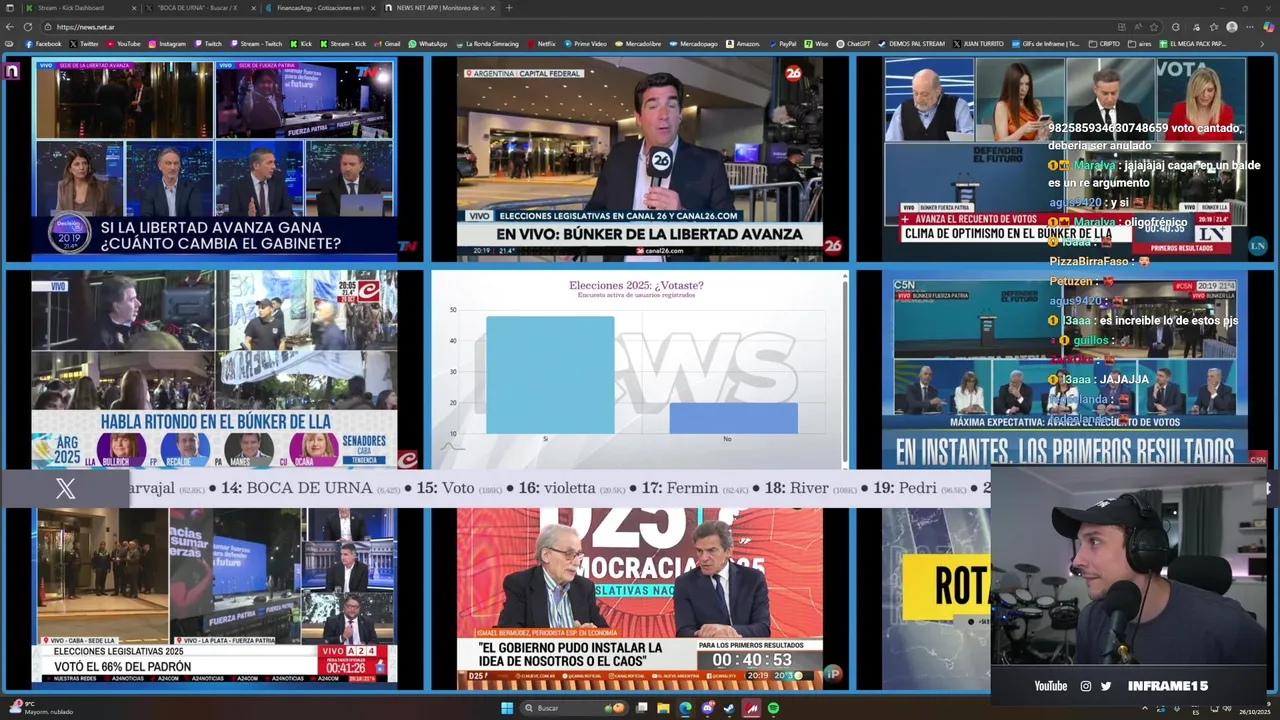Expand the CRIPTO bookmarks folder
The image size is (1280, 720).
[1104, 44]
